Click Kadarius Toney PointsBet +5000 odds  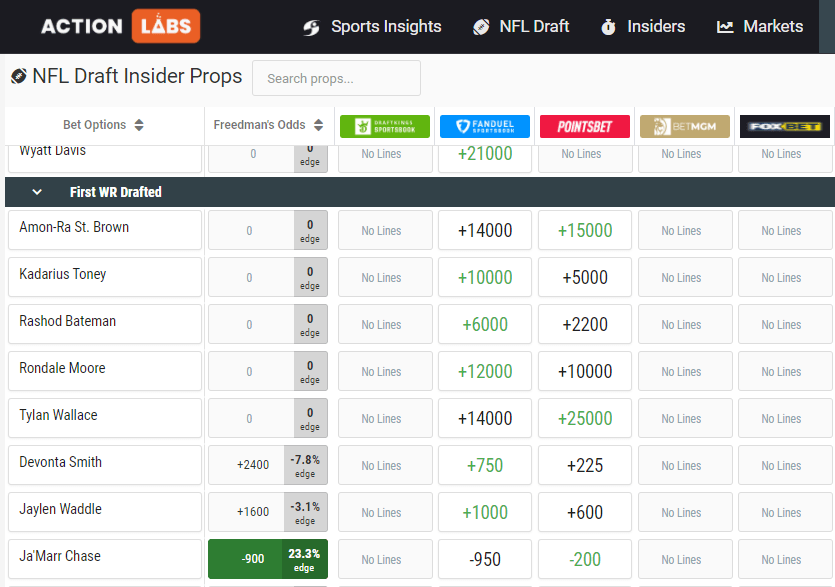[x=585, y=277]
